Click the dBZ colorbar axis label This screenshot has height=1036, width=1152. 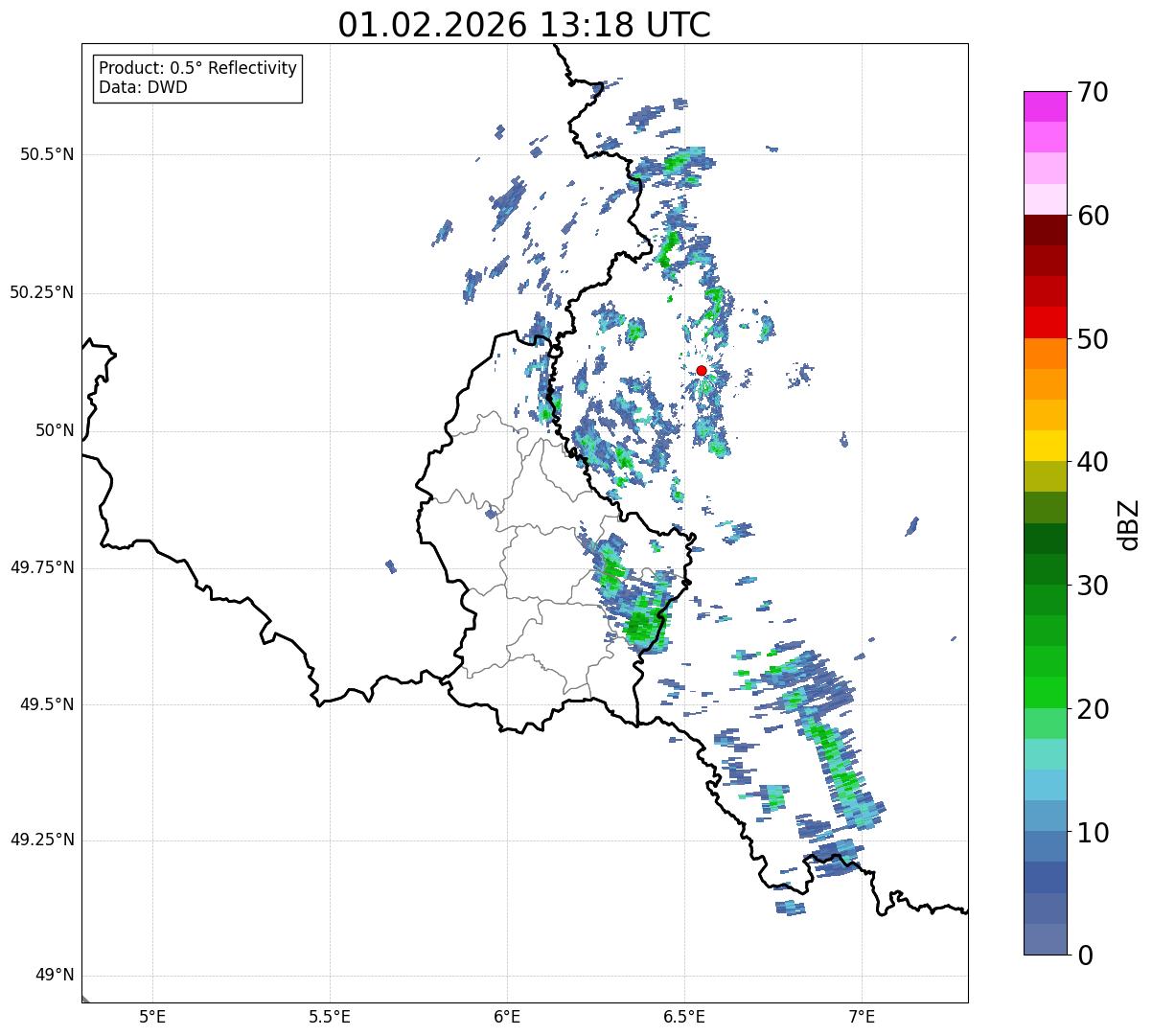coord(1129,524)
